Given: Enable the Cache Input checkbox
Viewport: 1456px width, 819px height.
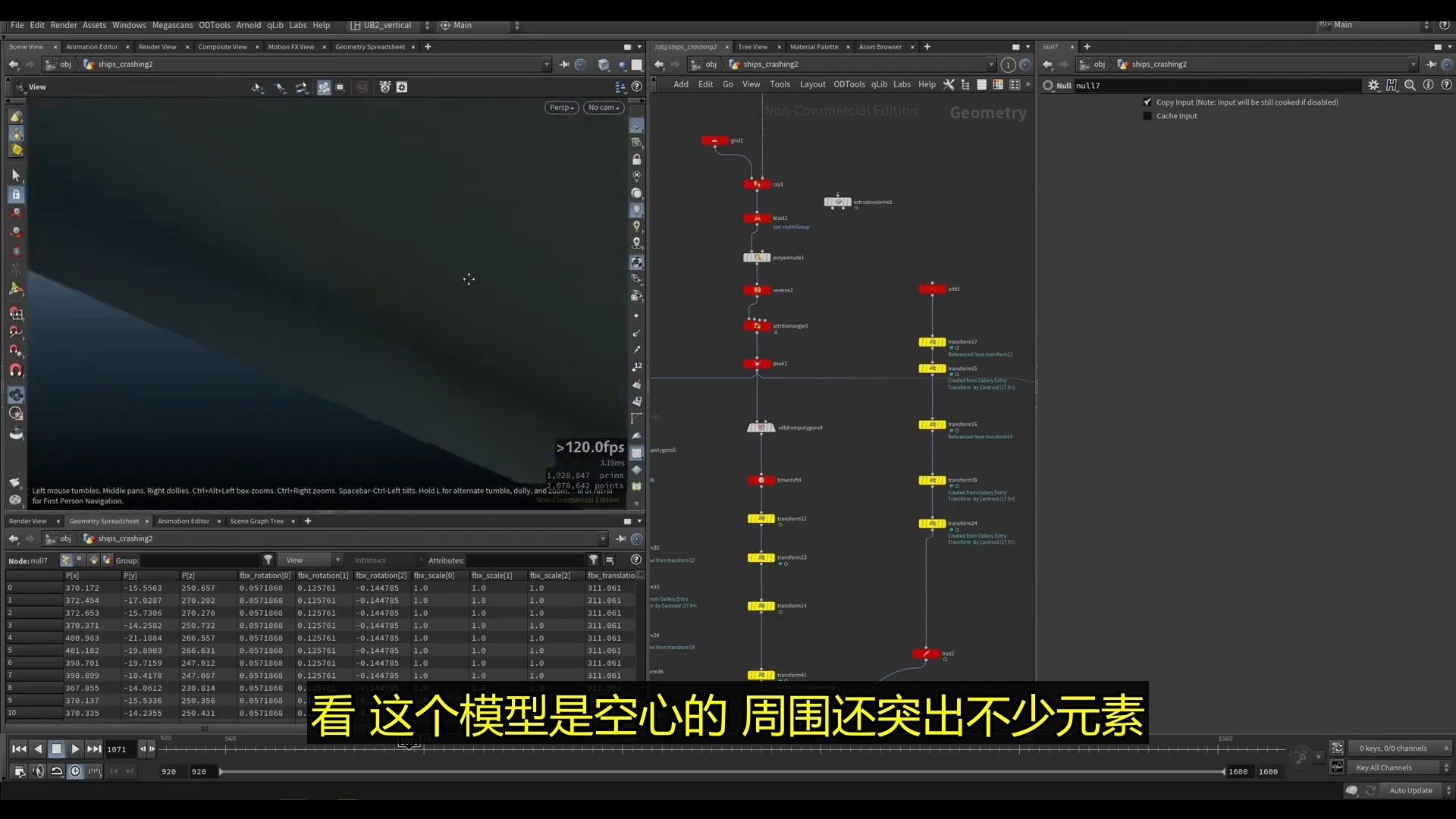Looking at the screenshot, I should coord(1147,116).
